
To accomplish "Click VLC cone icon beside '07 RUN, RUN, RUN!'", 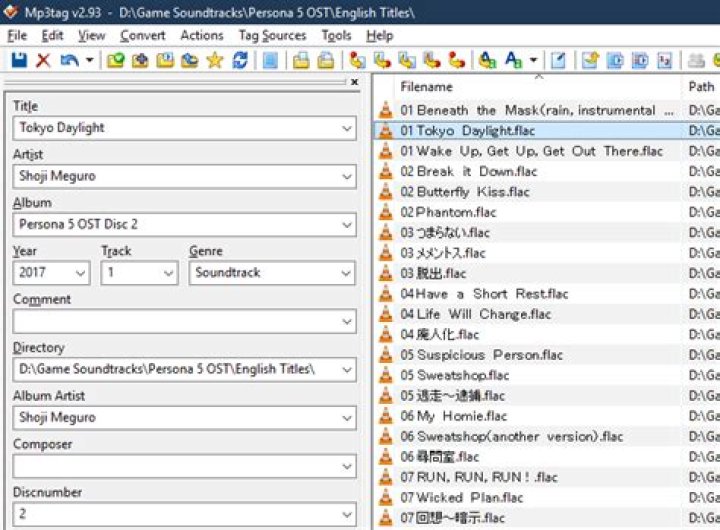I will tap(386, 477).
